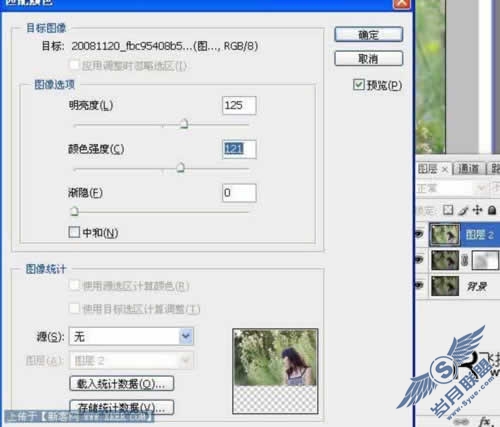This screenshot has height=427, width=500.
Task: Hide the masked middle layer
Action: click(419, 260)
